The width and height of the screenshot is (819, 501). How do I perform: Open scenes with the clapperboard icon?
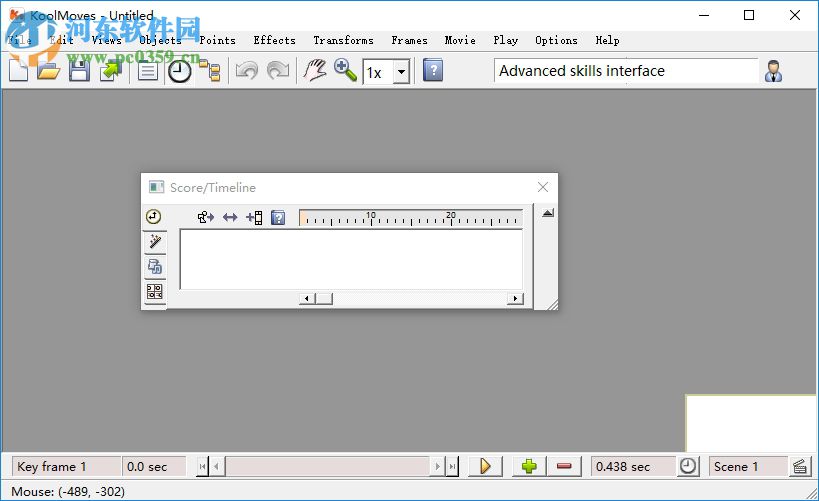pyautogui.click(x=800, y=467)
